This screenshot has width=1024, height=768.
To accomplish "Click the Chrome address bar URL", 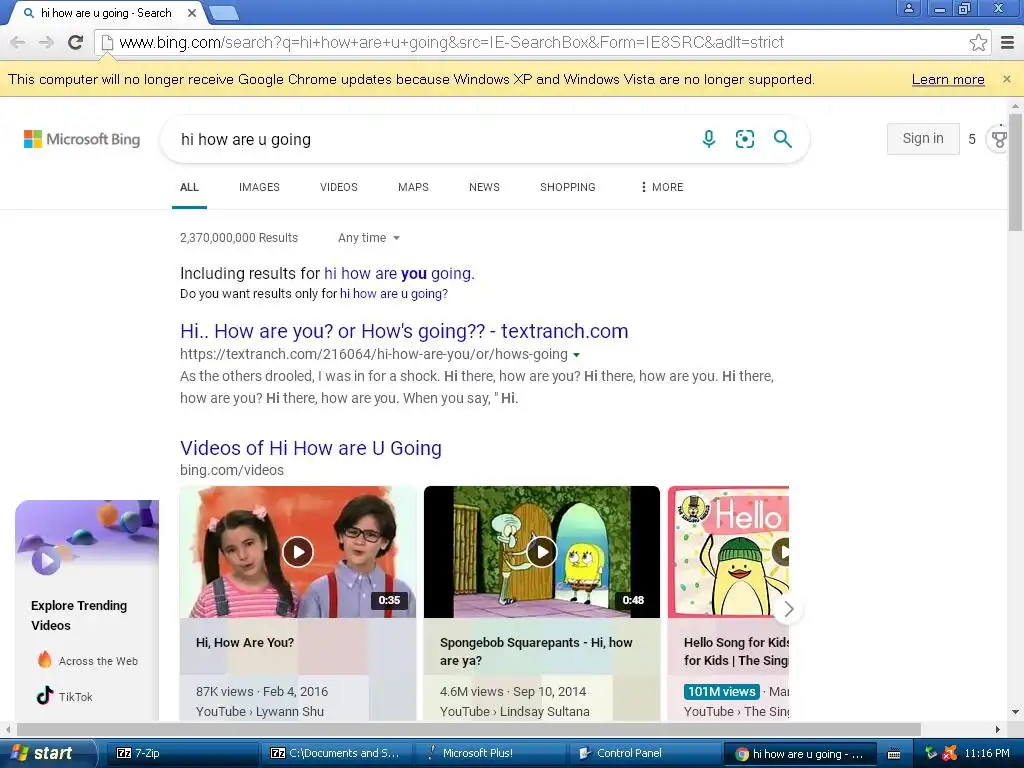I will (451, 42).
